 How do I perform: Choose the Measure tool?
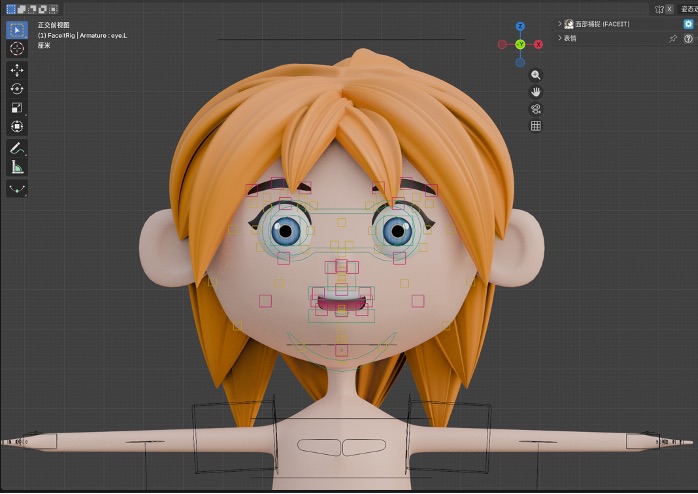(17, 167)
